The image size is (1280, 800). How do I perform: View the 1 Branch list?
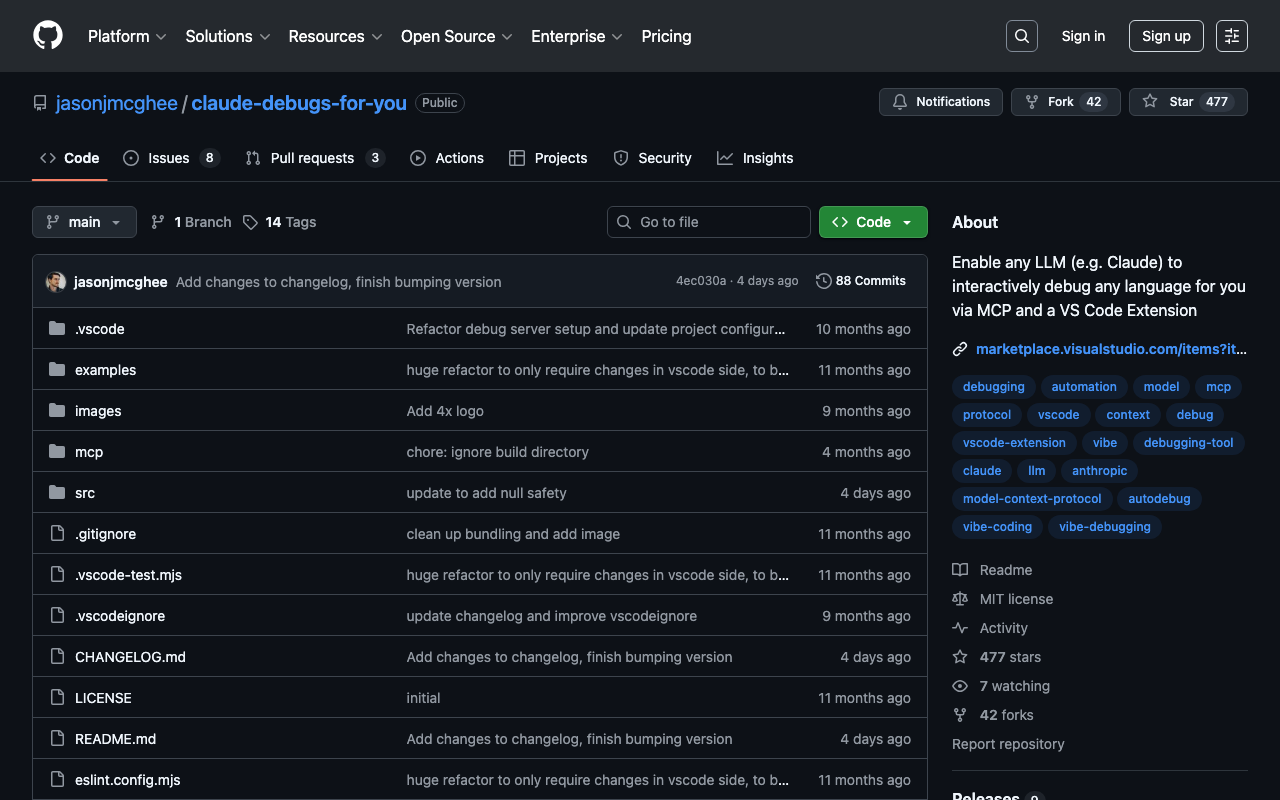click(x=191, y=222)
